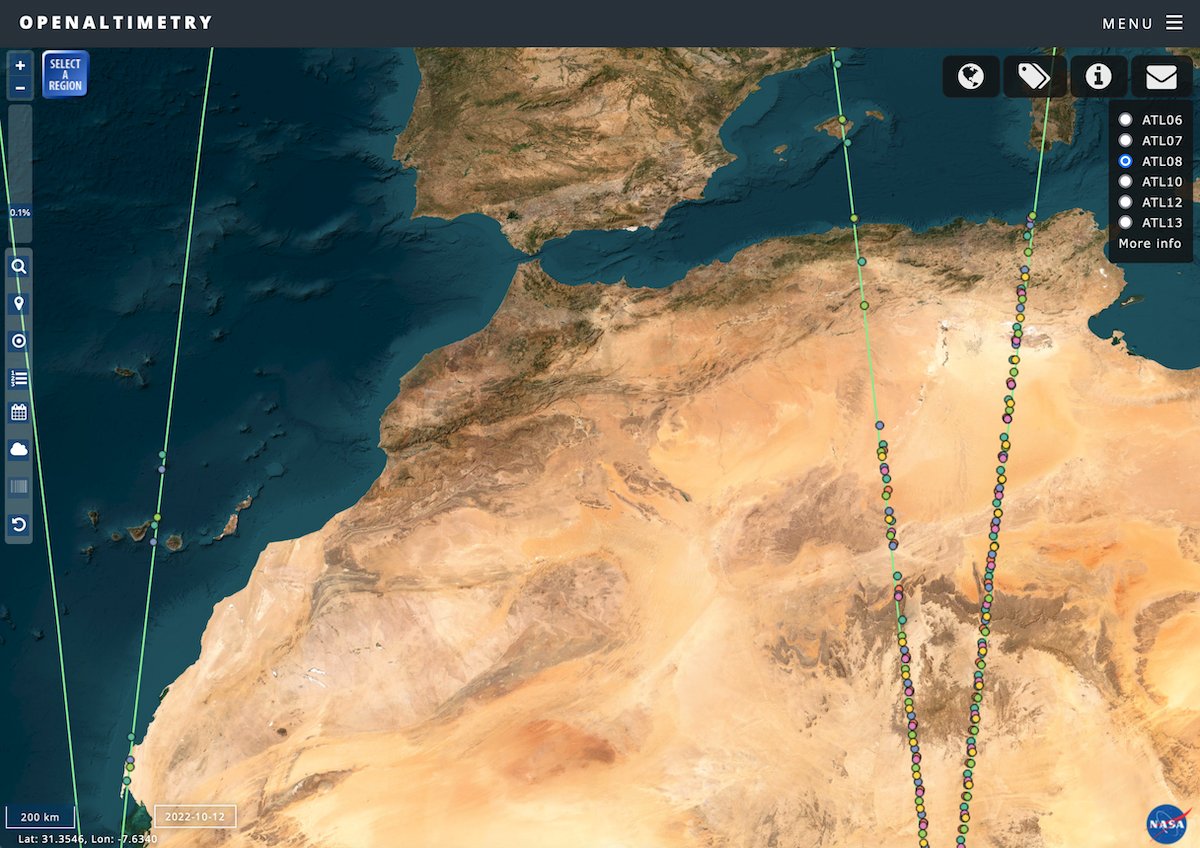Open the info panel icon
This screenshot has width=1200, height=848.
coord(1097,76)
